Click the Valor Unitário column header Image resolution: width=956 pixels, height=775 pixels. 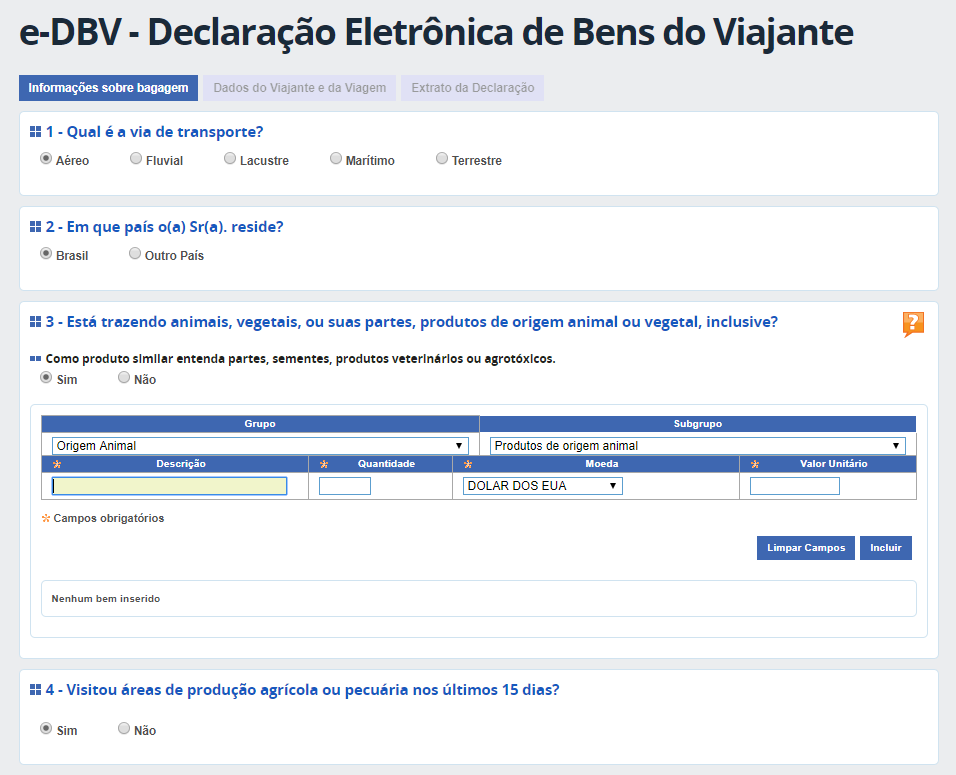point(833,464)
